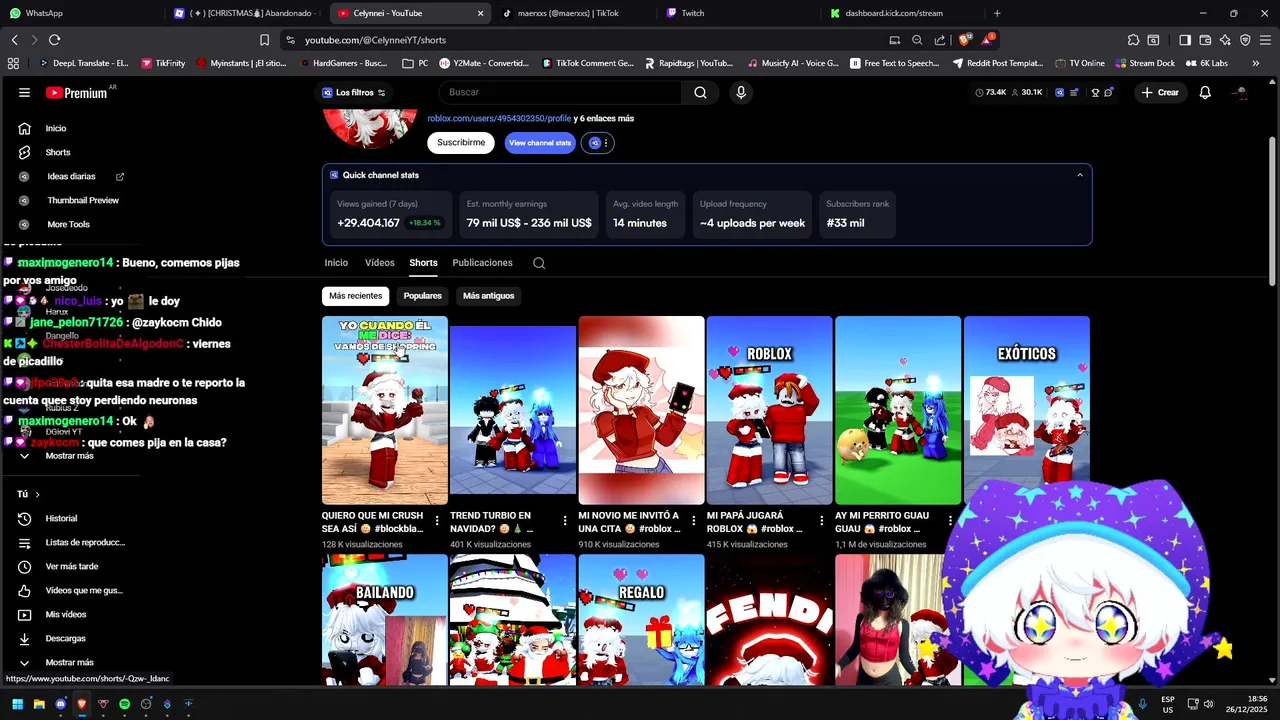Select Populares sort chip
The width and height of the screenshot is (1280, 720).
(x=423, y=296)
